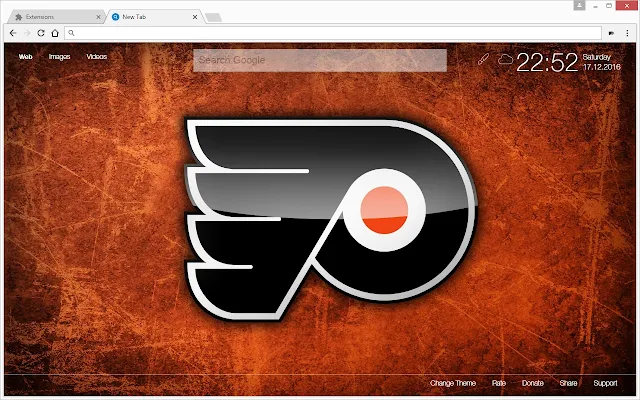Go back using the browser back arrow
Image resolution: width=640 pixels, height=400 pixels.
pyautogui.click(x=13, y=33)
